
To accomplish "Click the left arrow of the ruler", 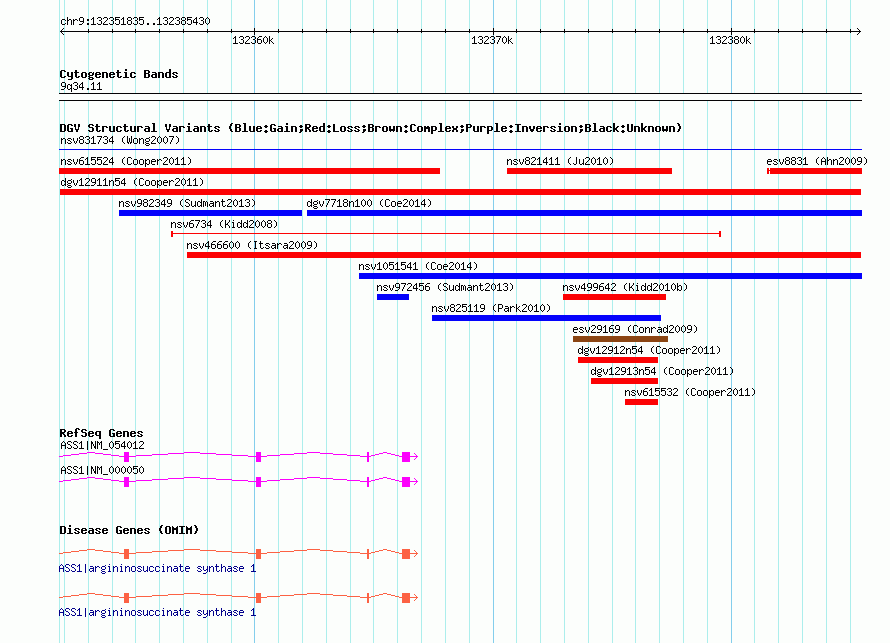I will (62, 32).
